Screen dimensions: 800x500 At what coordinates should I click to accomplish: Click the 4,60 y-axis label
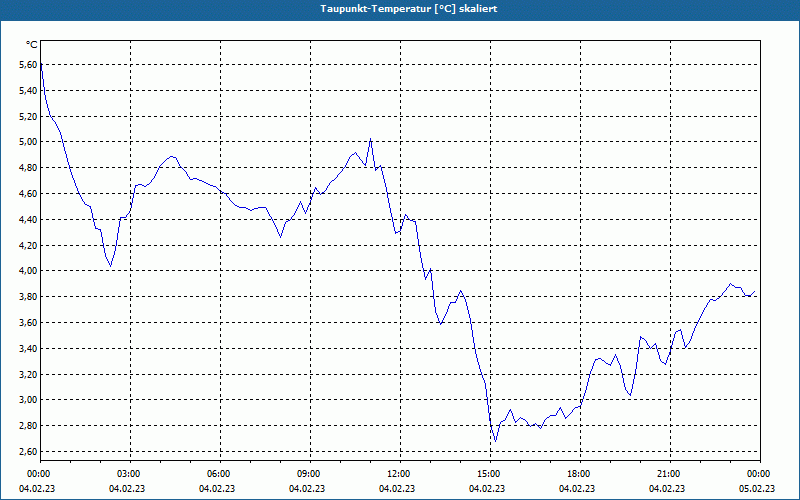pos(28,193)
